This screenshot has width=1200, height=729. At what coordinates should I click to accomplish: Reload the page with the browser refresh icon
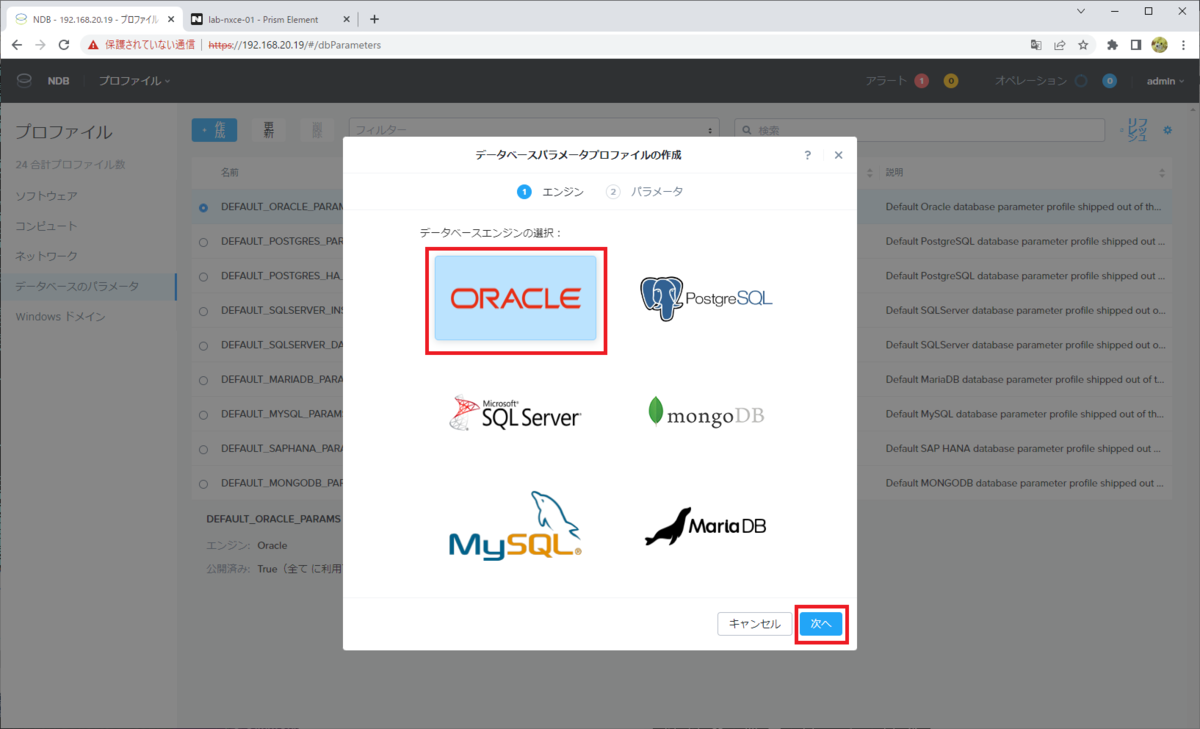pyautogui.click(x=64, y=45)
